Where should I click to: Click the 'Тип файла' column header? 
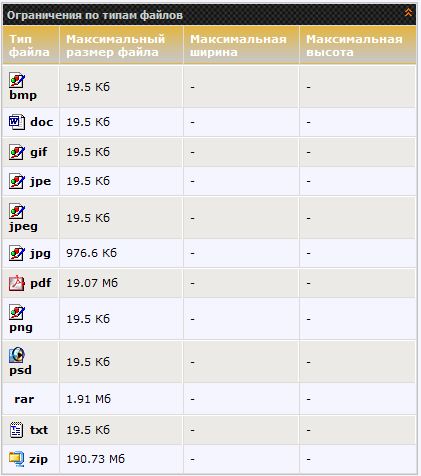(31, 45)
